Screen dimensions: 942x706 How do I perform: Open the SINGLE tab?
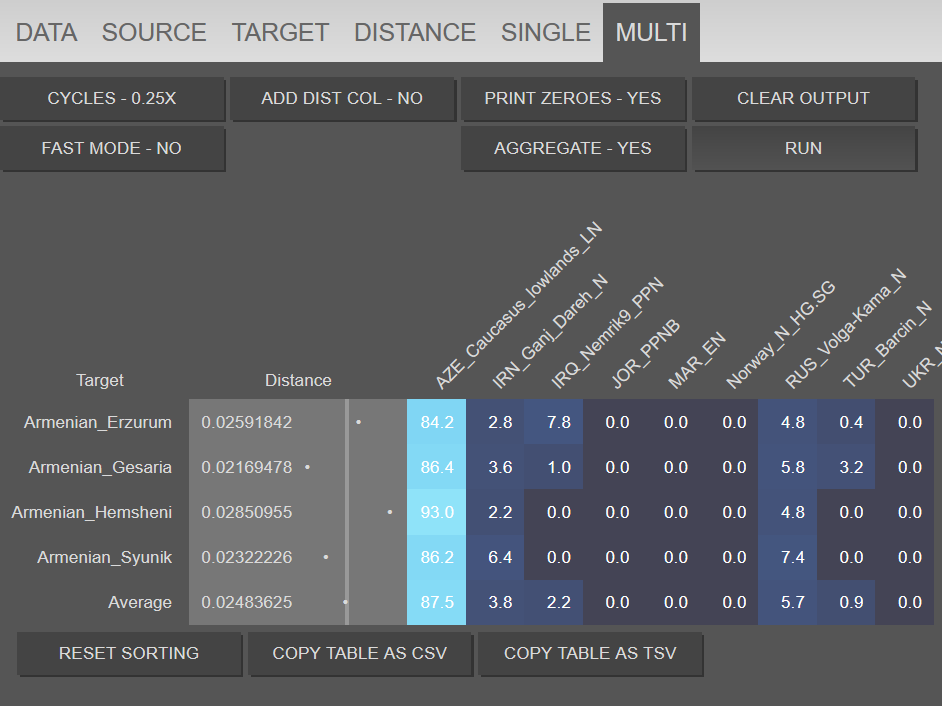pos(545,32)
